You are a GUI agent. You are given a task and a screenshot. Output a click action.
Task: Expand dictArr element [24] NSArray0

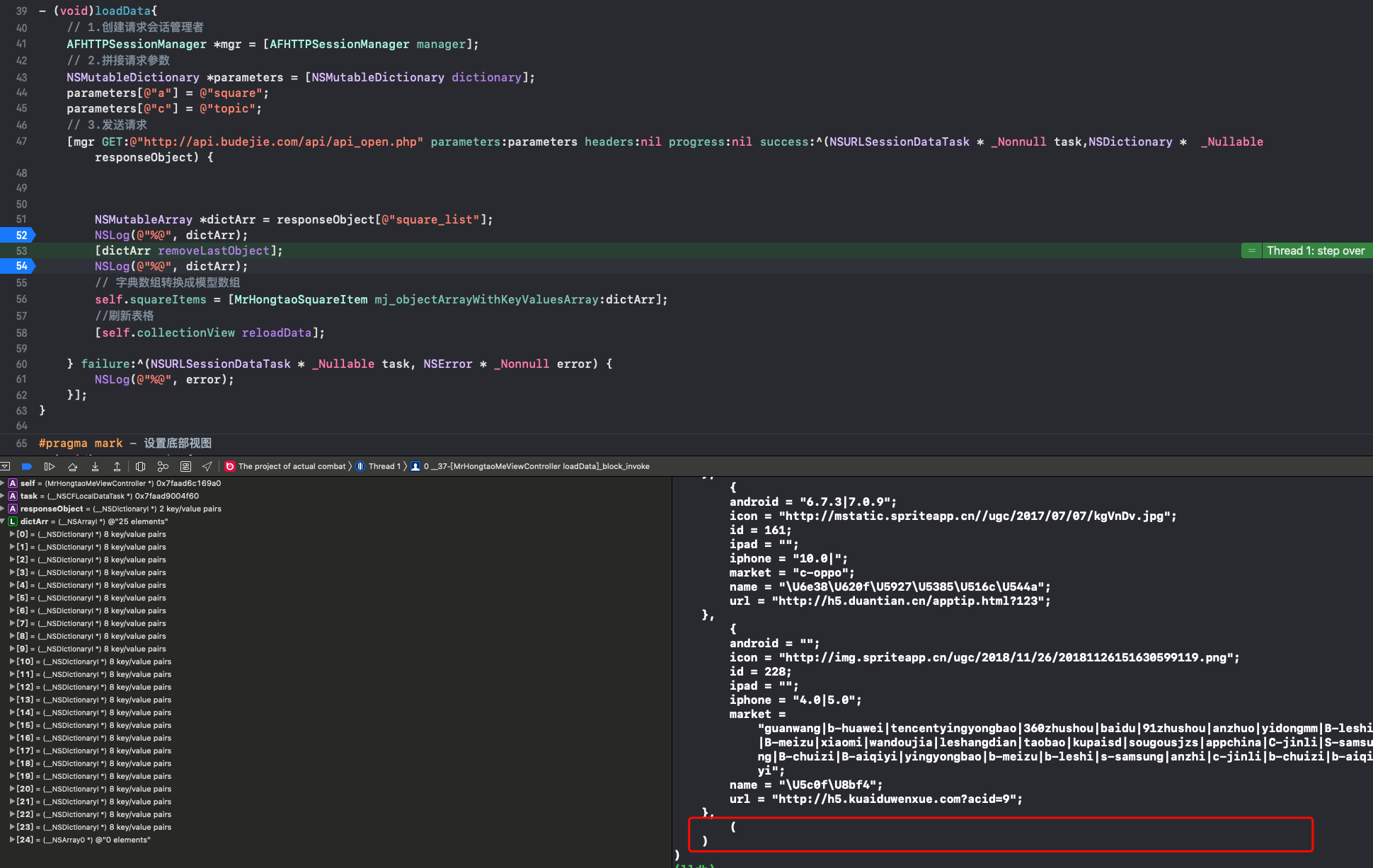click(12, 840)
